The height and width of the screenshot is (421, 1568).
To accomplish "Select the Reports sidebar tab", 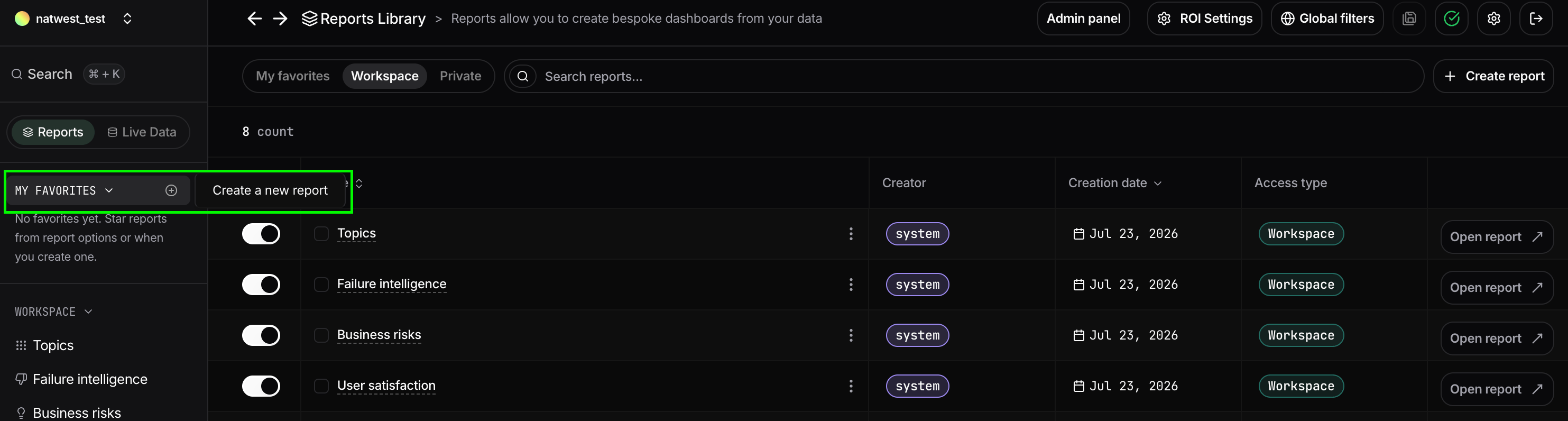I will pyautogui.click(x=53, y=132).
